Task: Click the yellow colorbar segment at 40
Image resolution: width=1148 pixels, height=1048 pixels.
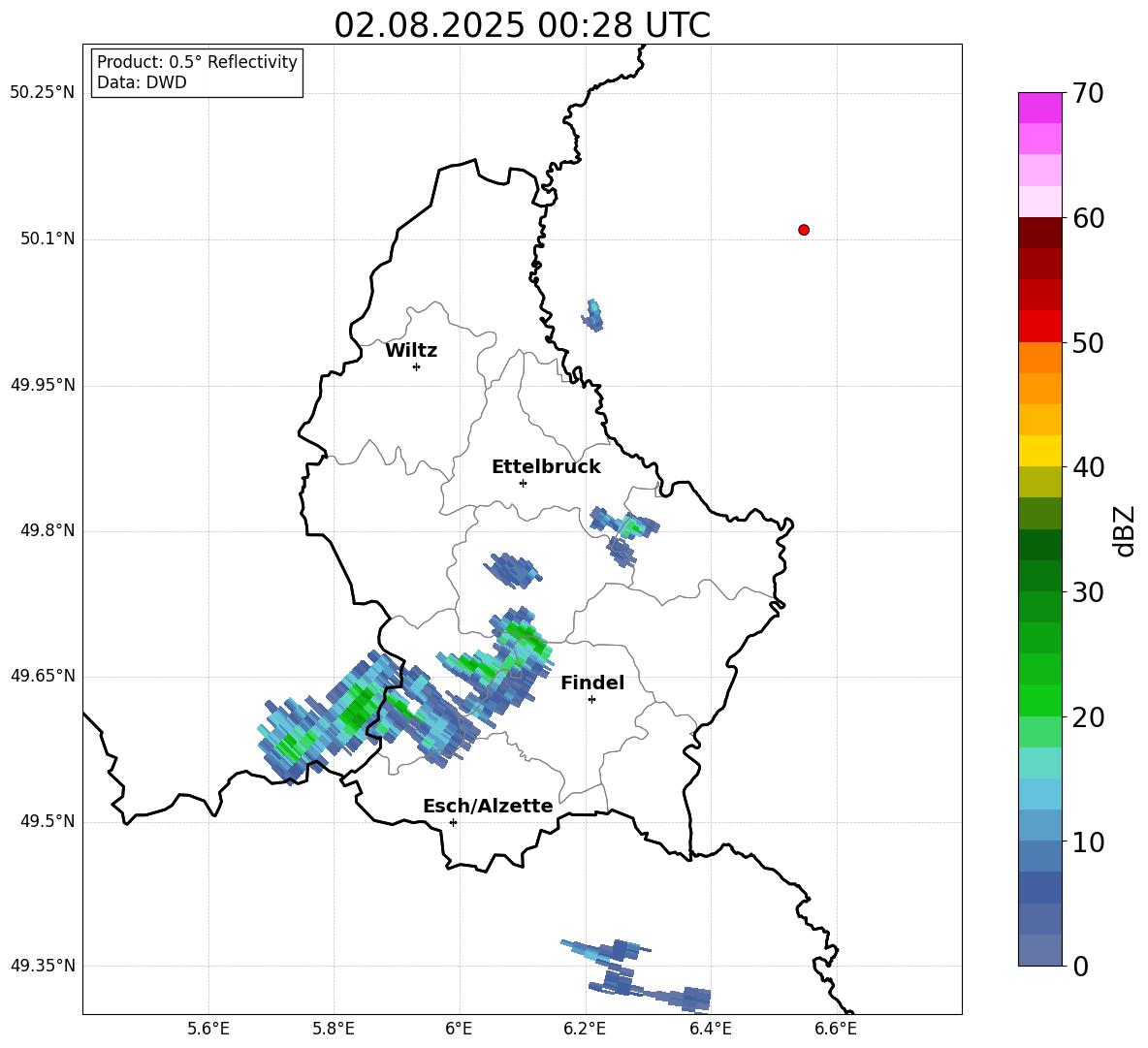Action: pos(1039,450)
